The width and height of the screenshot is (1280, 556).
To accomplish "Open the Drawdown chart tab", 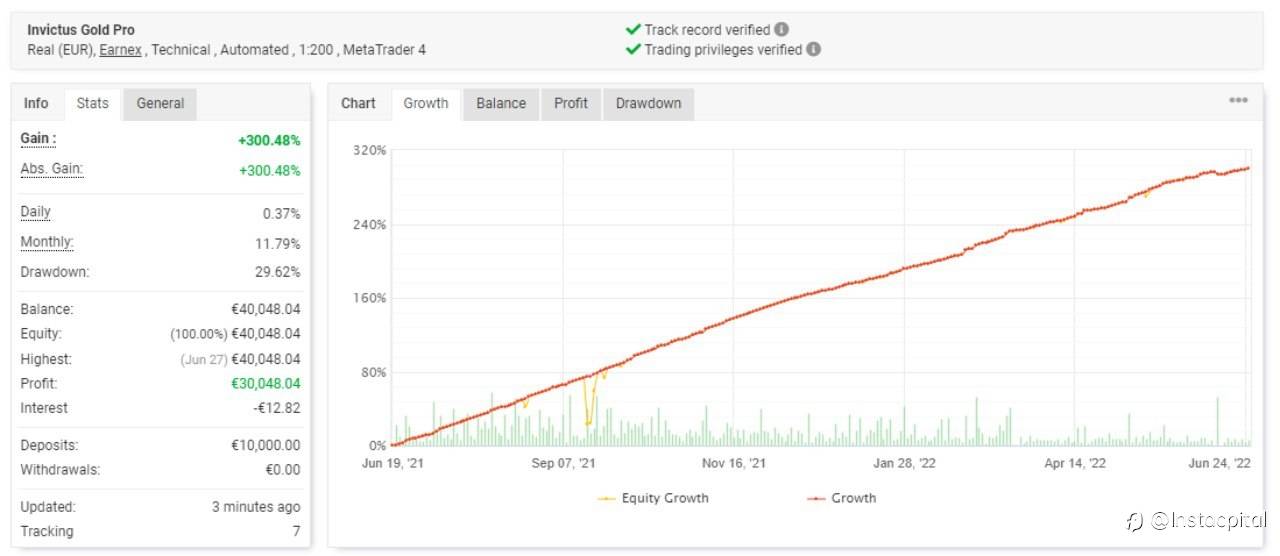I will click(649, 103).
